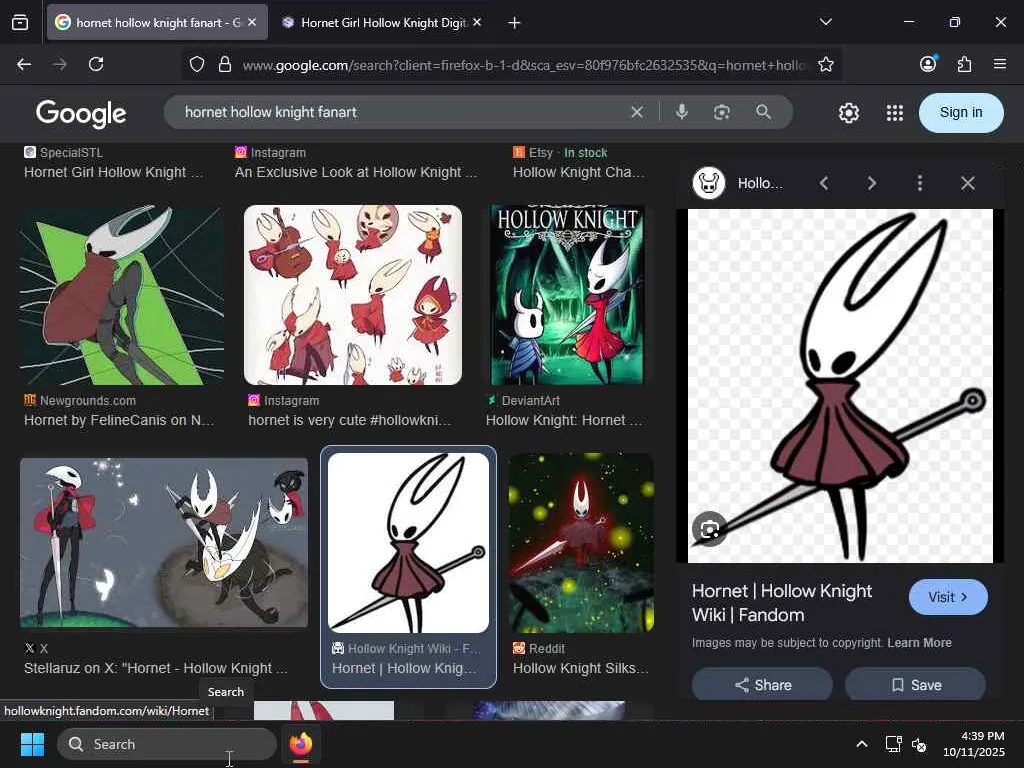Show hidden system tray icons
The image size is (1024, 768).
pos(862,744)
